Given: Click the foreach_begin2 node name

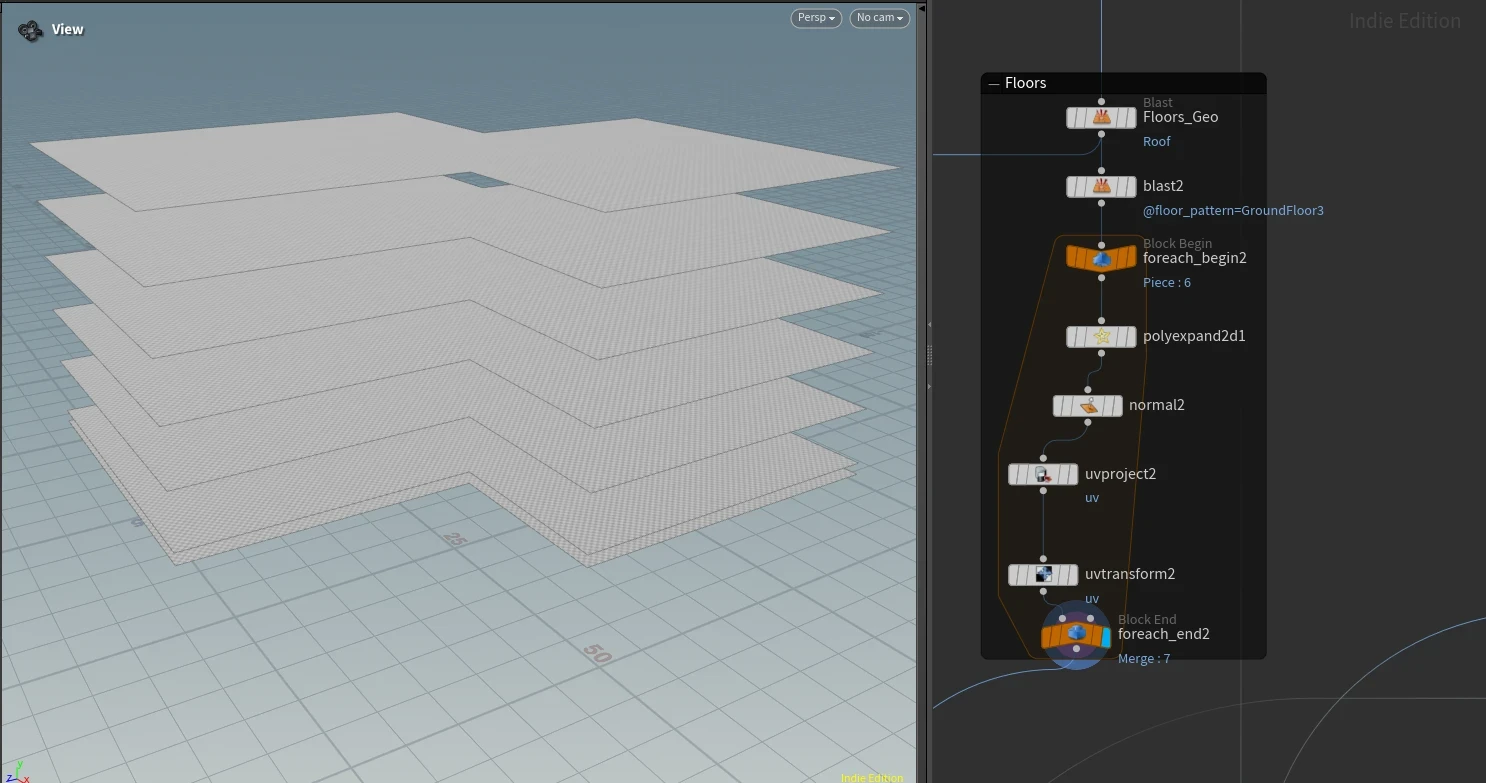Looking at the screenshot, I should pyautogui.click(x=1194, y=258).
